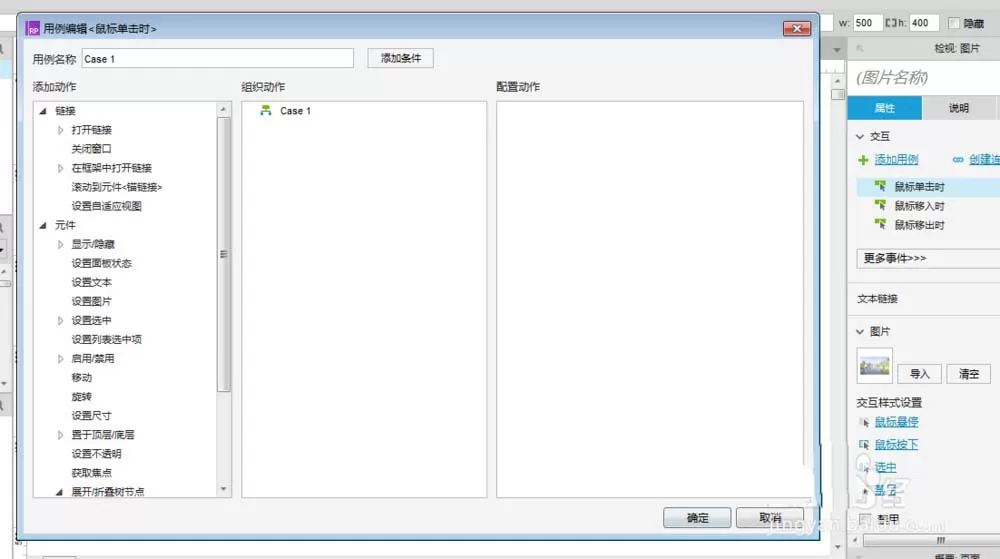Click the action list scrollbar down arrow
Screen dimensions: 1000x559
(x=223, y=490)
